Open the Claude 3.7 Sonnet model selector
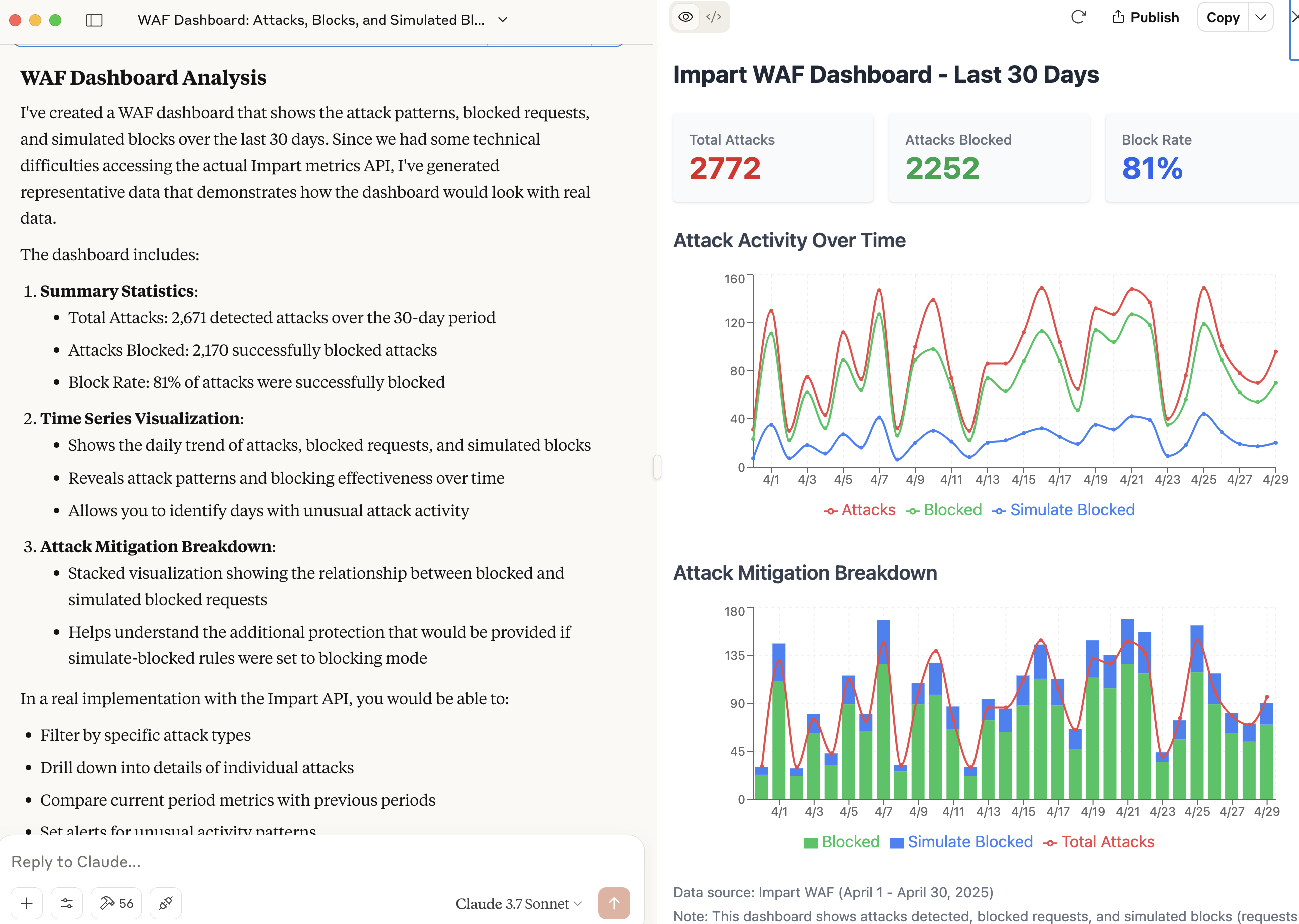 pos(518,903)
